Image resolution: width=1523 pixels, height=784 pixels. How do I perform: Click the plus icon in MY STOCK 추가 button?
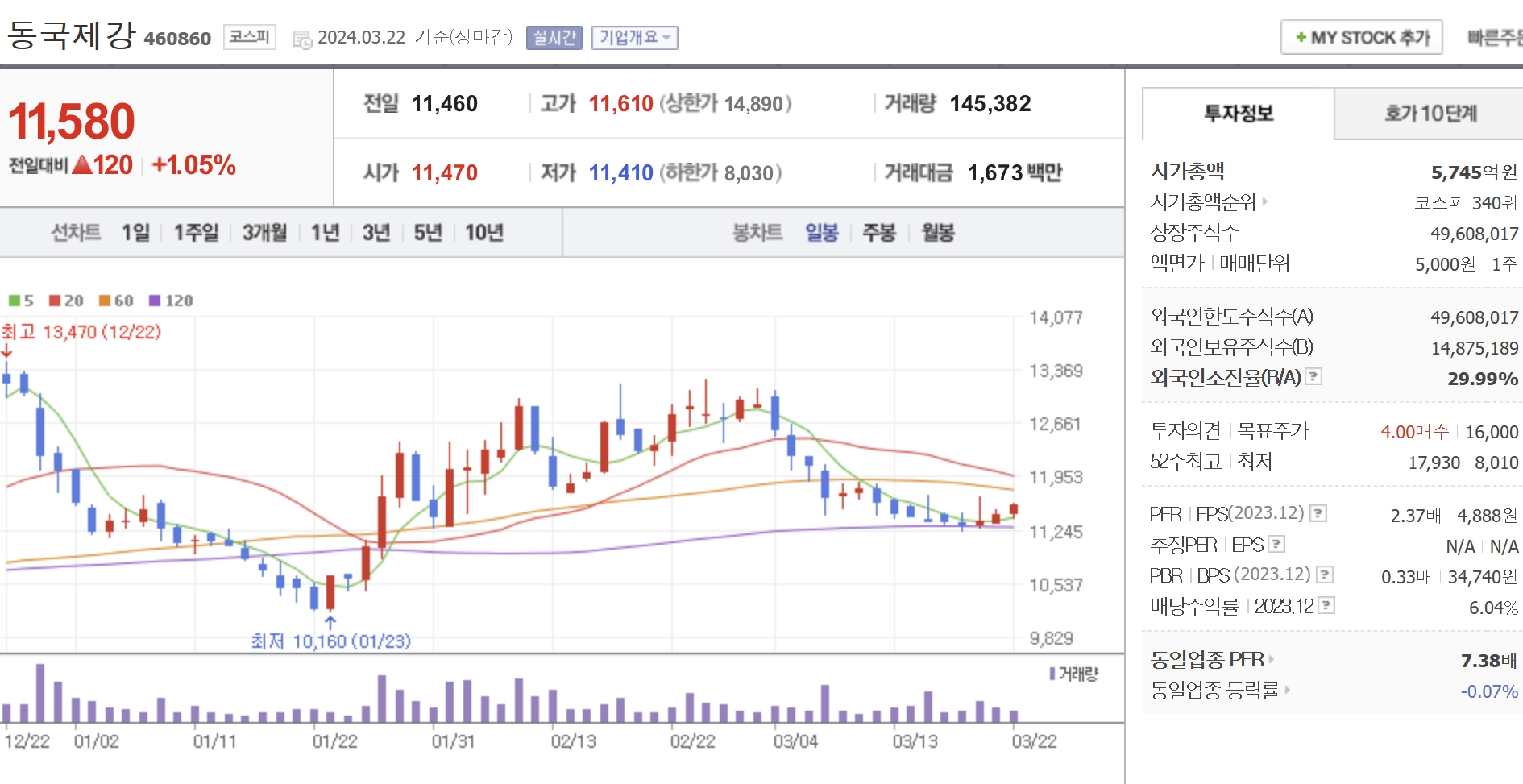pyautogui.click(x=1301, y=38)
